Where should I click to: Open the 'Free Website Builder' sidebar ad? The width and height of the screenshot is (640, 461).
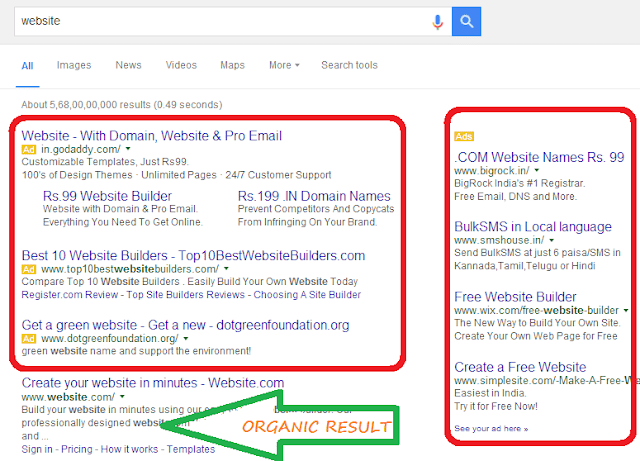click(x=515, y=297)
